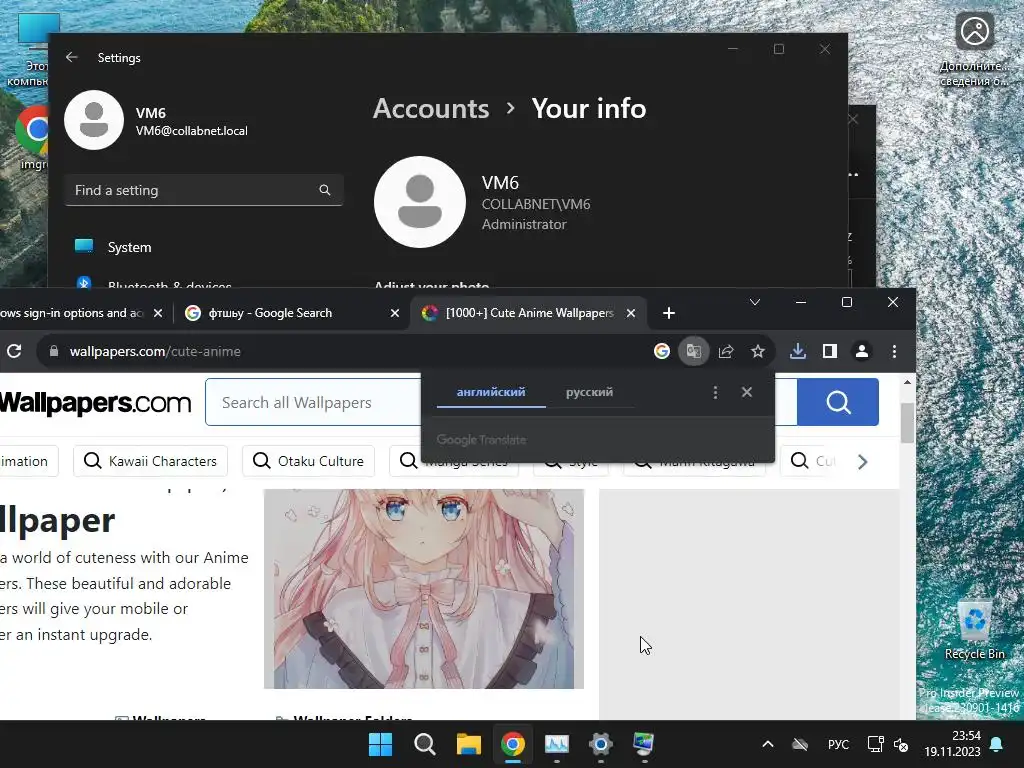Open clock and date 23:54 19.11.2023
The image size is (1024, 768).
[952, 744]
